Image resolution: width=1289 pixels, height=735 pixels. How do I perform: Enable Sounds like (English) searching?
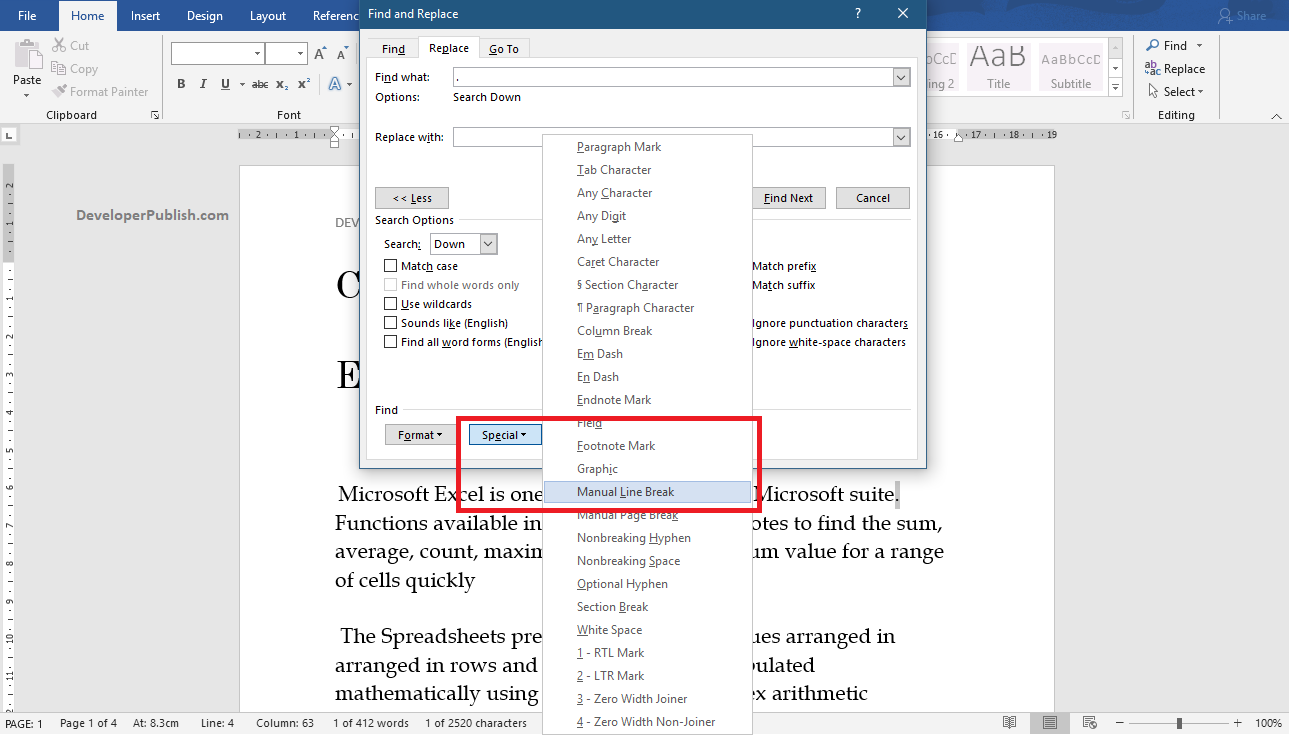(x=391, y=322)
